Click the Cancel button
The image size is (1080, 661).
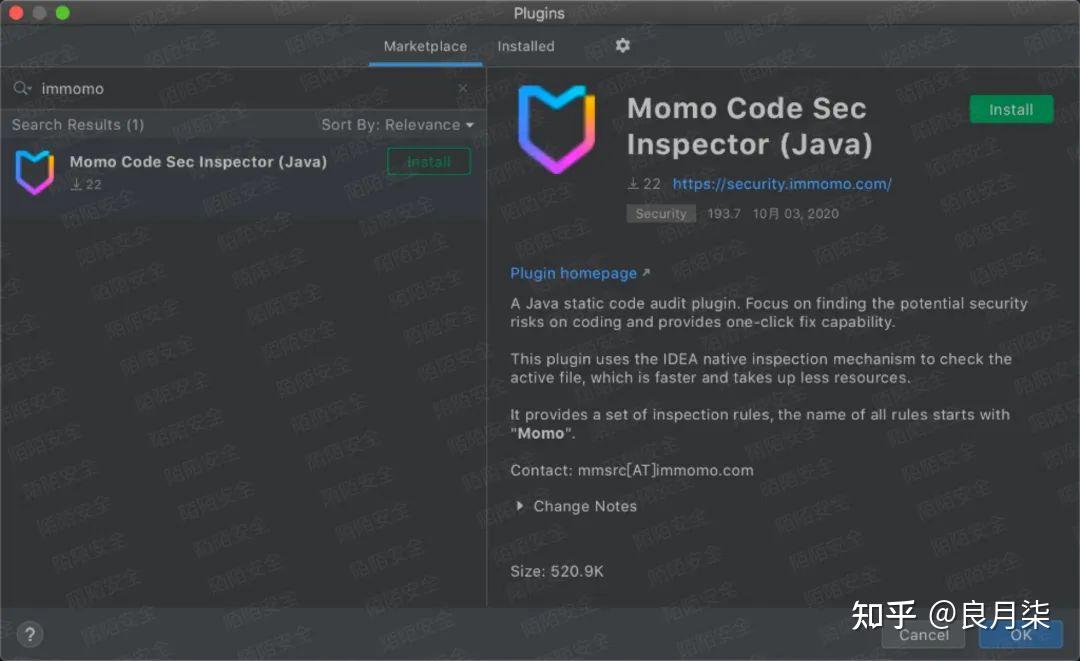[x=924, y=635]
